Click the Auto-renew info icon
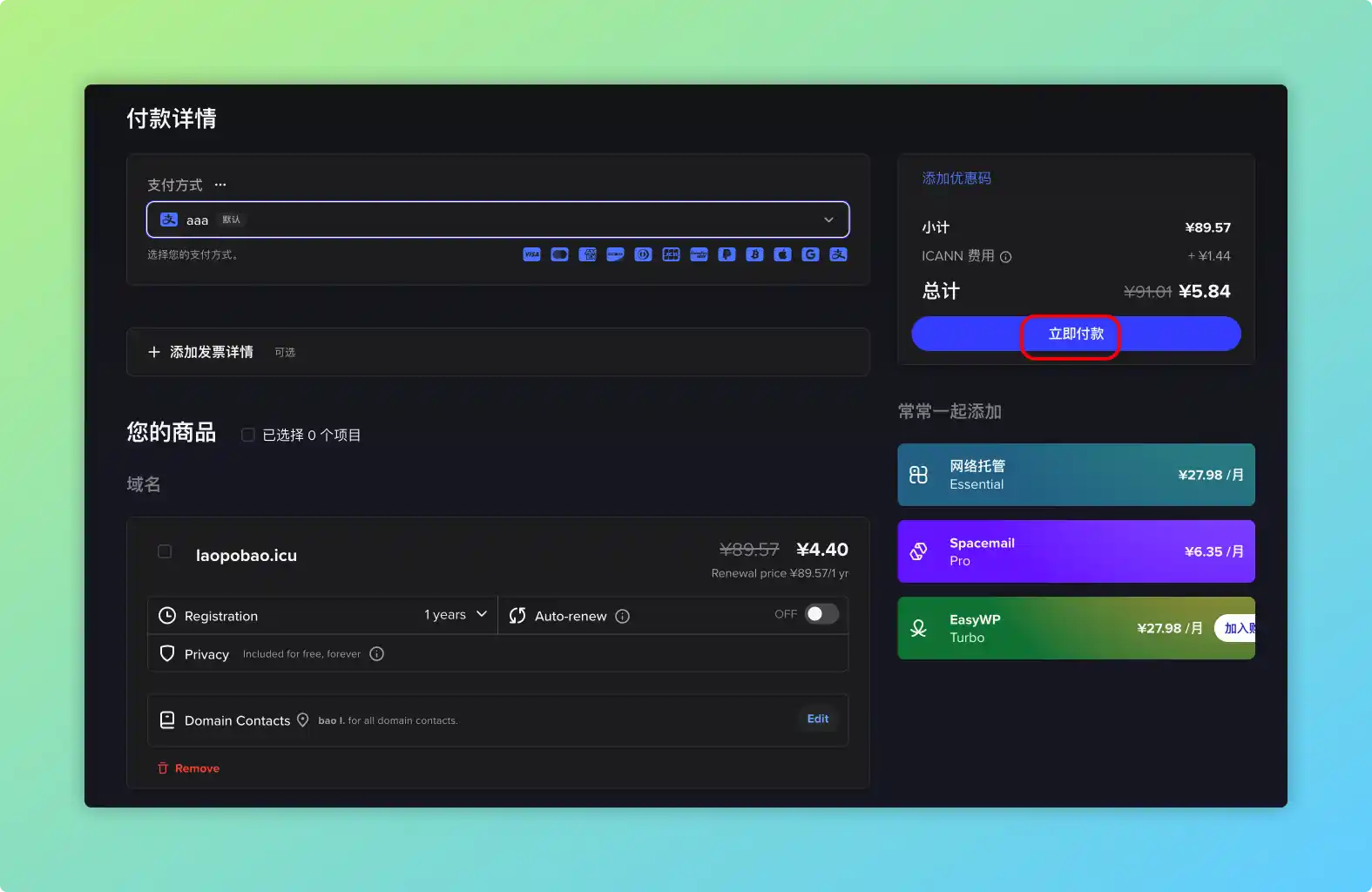The height and width of the screenshot is (892, 1372). [x=622, y=616]
